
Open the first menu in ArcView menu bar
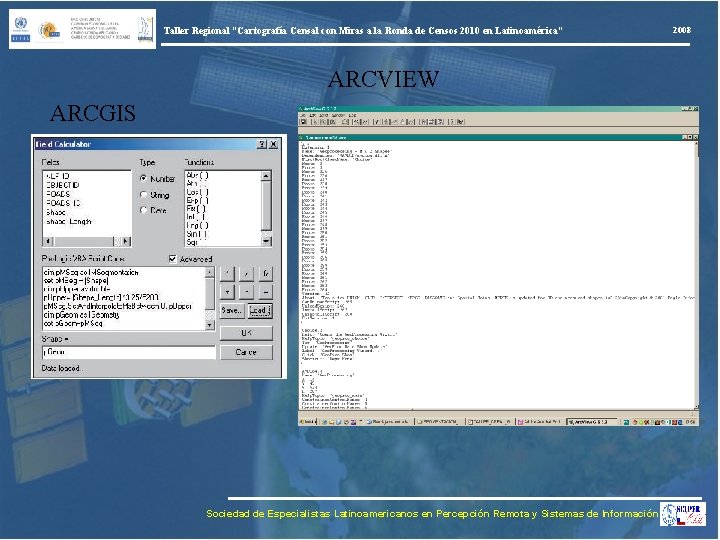tap(304, 115)
